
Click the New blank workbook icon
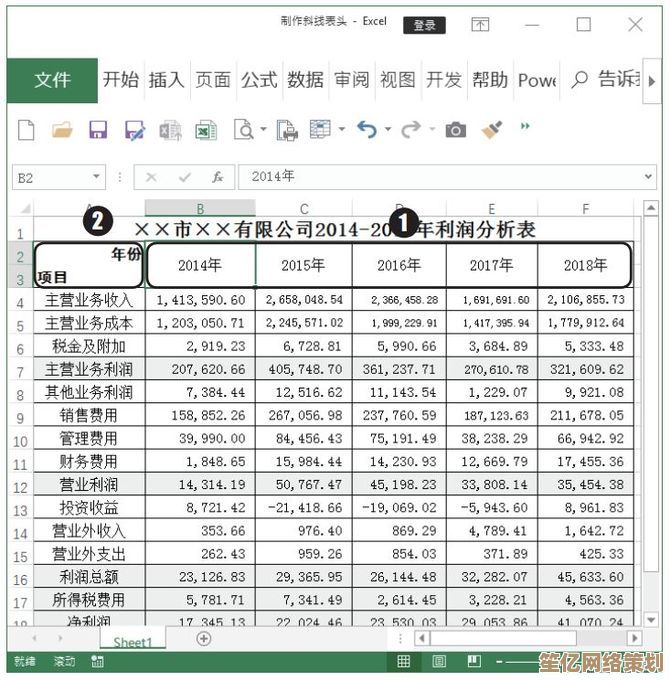coord(26,130)
